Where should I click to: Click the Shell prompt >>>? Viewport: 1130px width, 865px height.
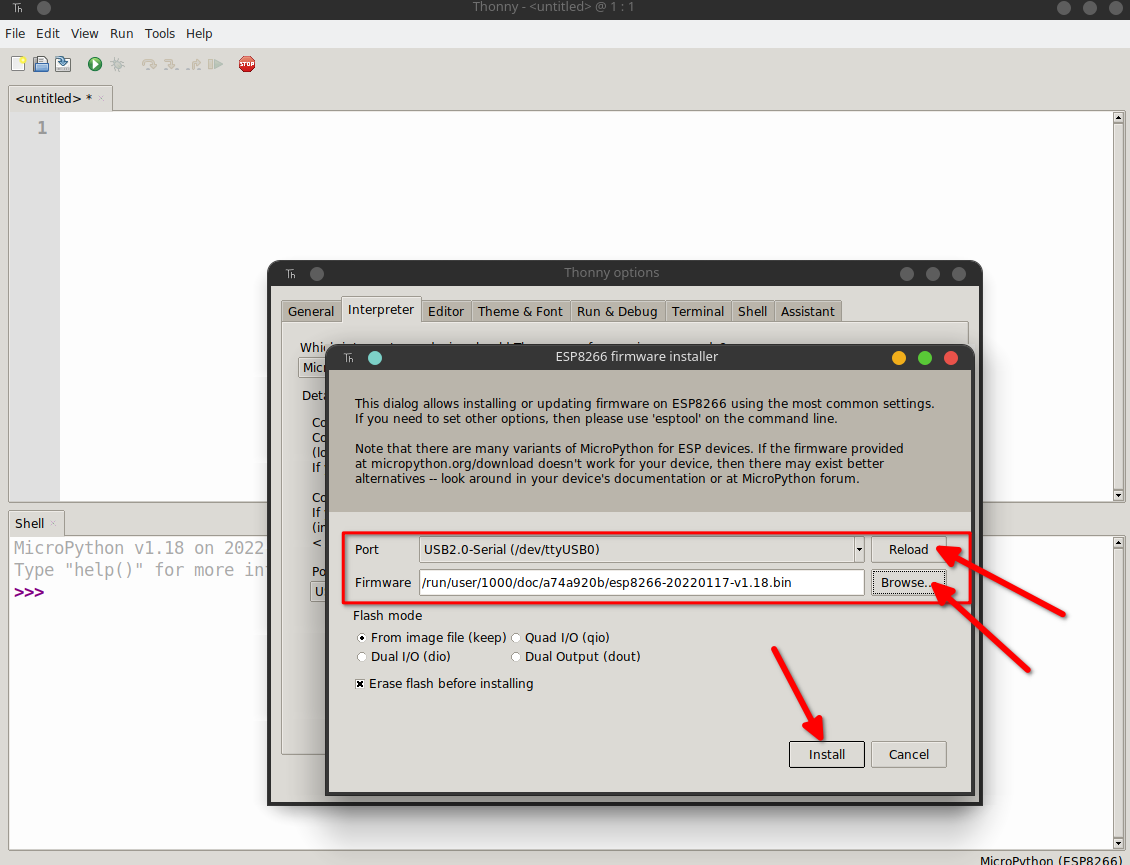(x=29, y=593)
